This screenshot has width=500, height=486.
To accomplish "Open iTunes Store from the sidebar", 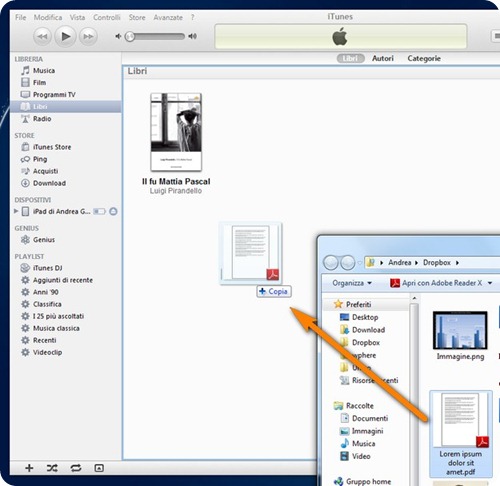I will pyautogui.click(x=52, y=147).
